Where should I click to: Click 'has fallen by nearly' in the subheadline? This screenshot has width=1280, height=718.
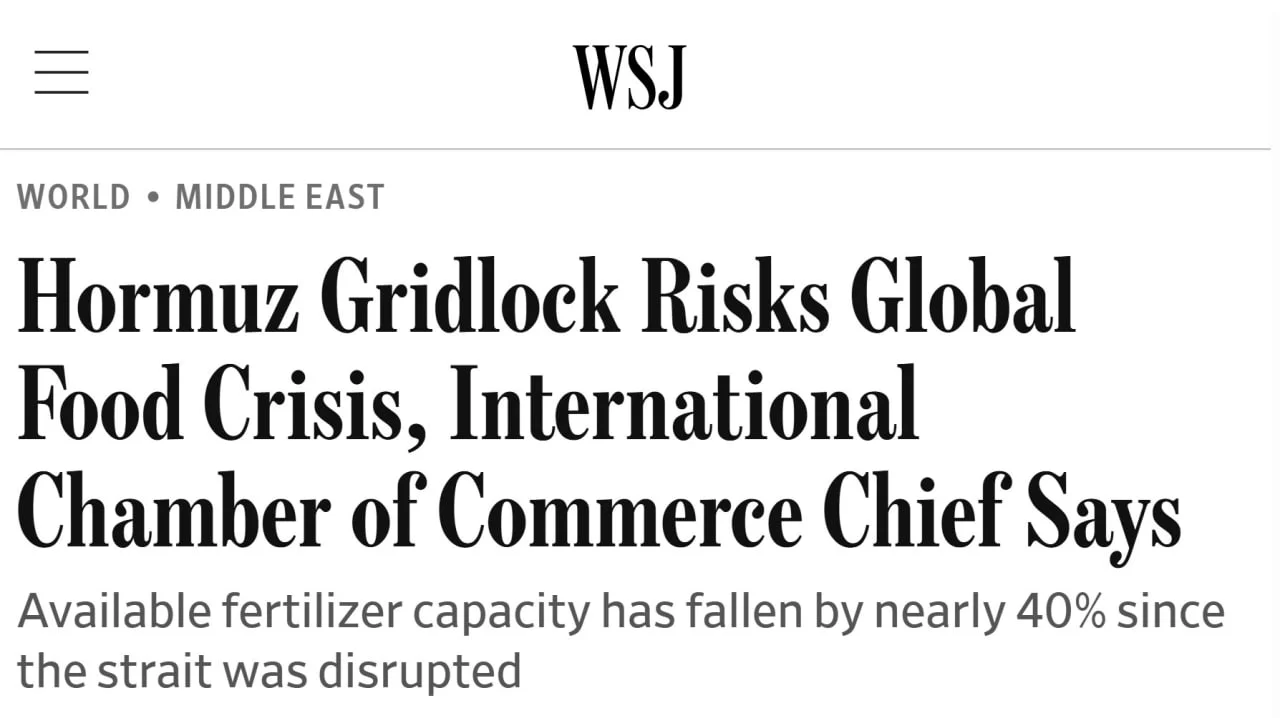coord(803,612)
